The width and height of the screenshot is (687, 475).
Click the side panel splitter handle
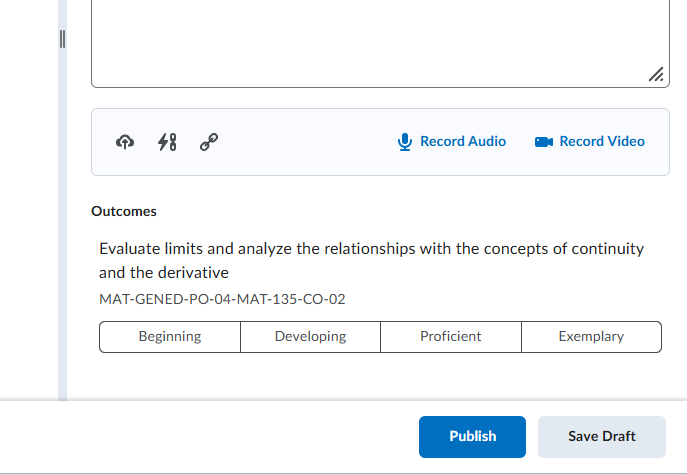point(62,39)
